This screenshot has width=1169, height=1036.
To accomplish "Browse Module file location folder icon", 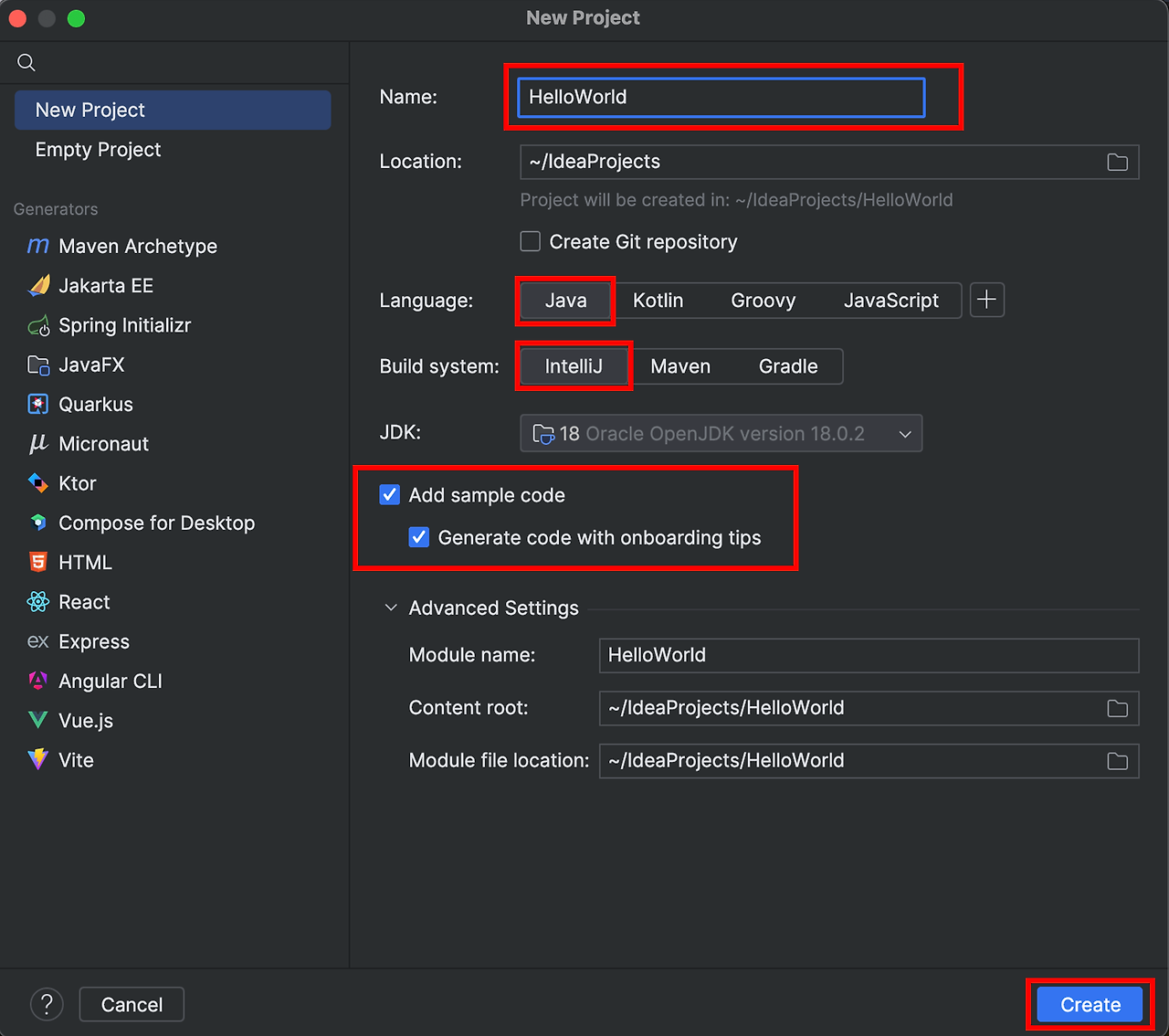I will pyautogui.click(x=1117, y=761).
